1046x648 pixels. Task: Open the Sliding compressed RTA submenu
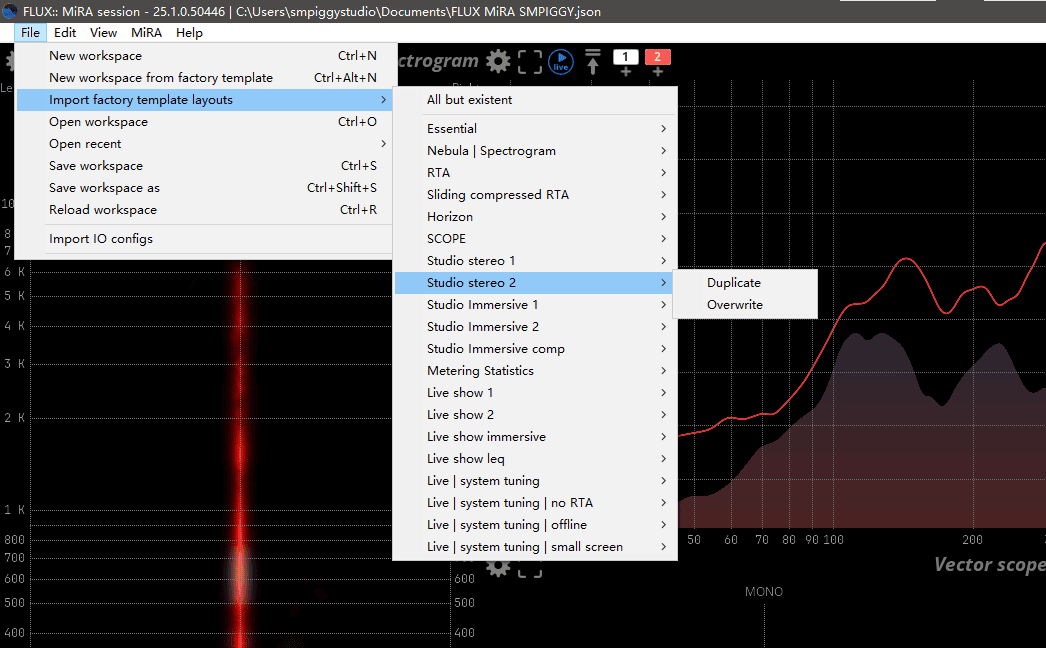(x=535, y=195)
